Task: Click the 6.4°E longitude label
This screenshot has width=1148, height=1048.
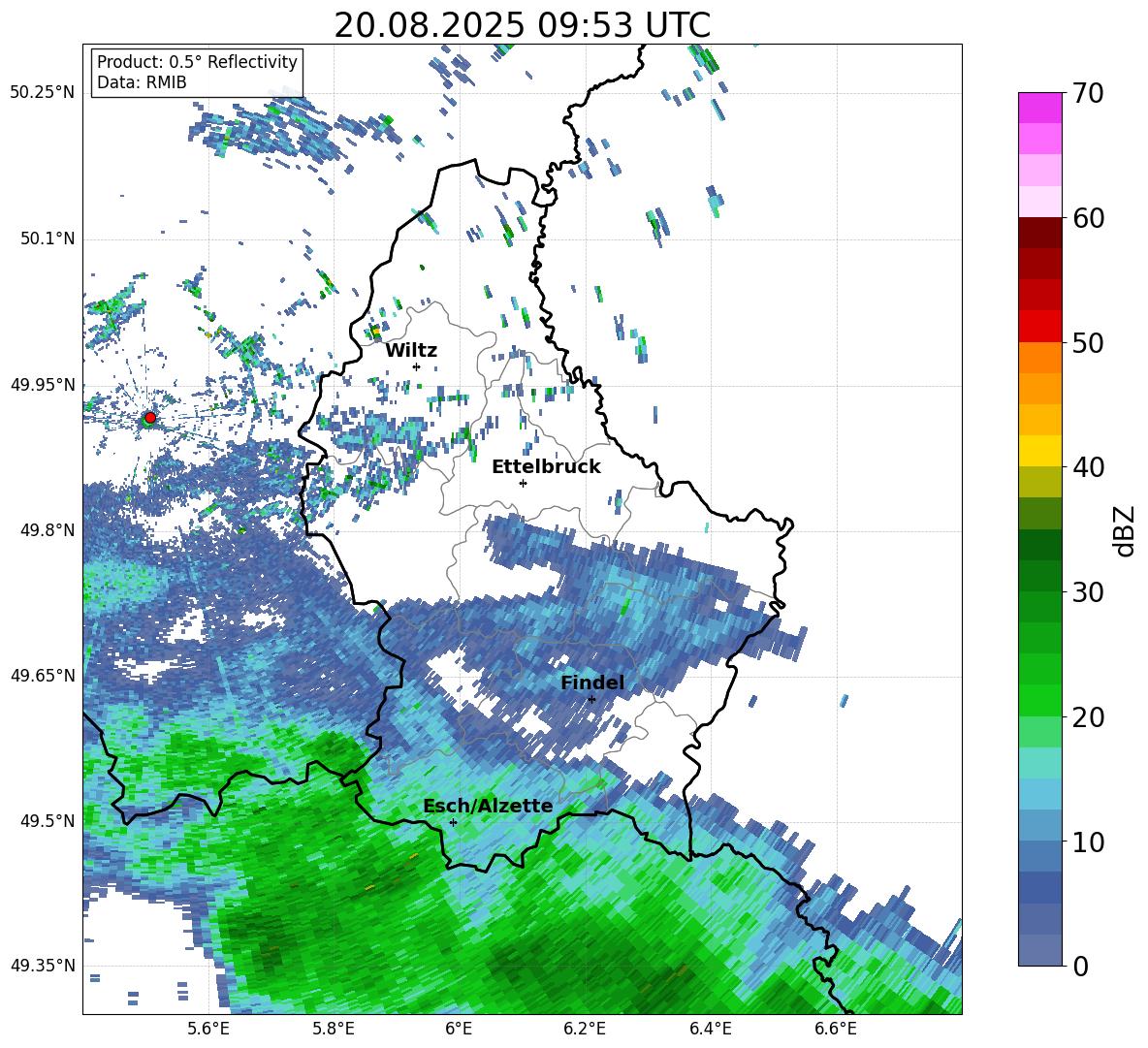Action: 711,1029
